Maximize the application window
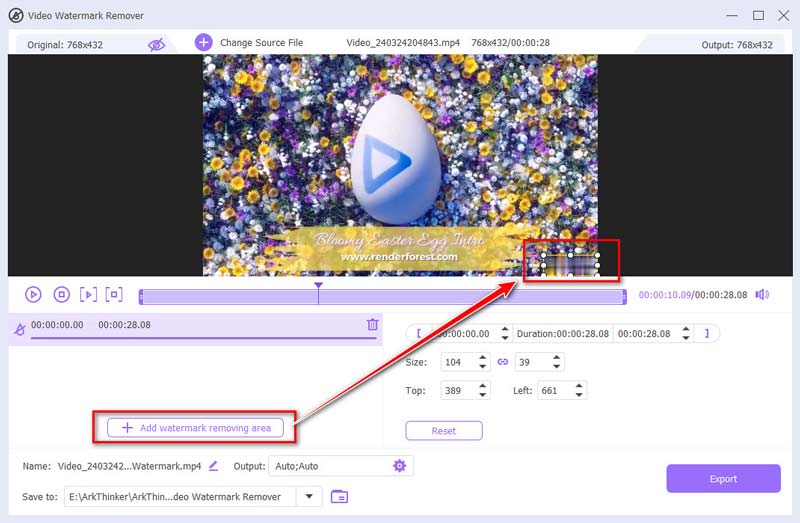This screenshot has height=523, width=800. pyautogui.click(x=759, y=15)
